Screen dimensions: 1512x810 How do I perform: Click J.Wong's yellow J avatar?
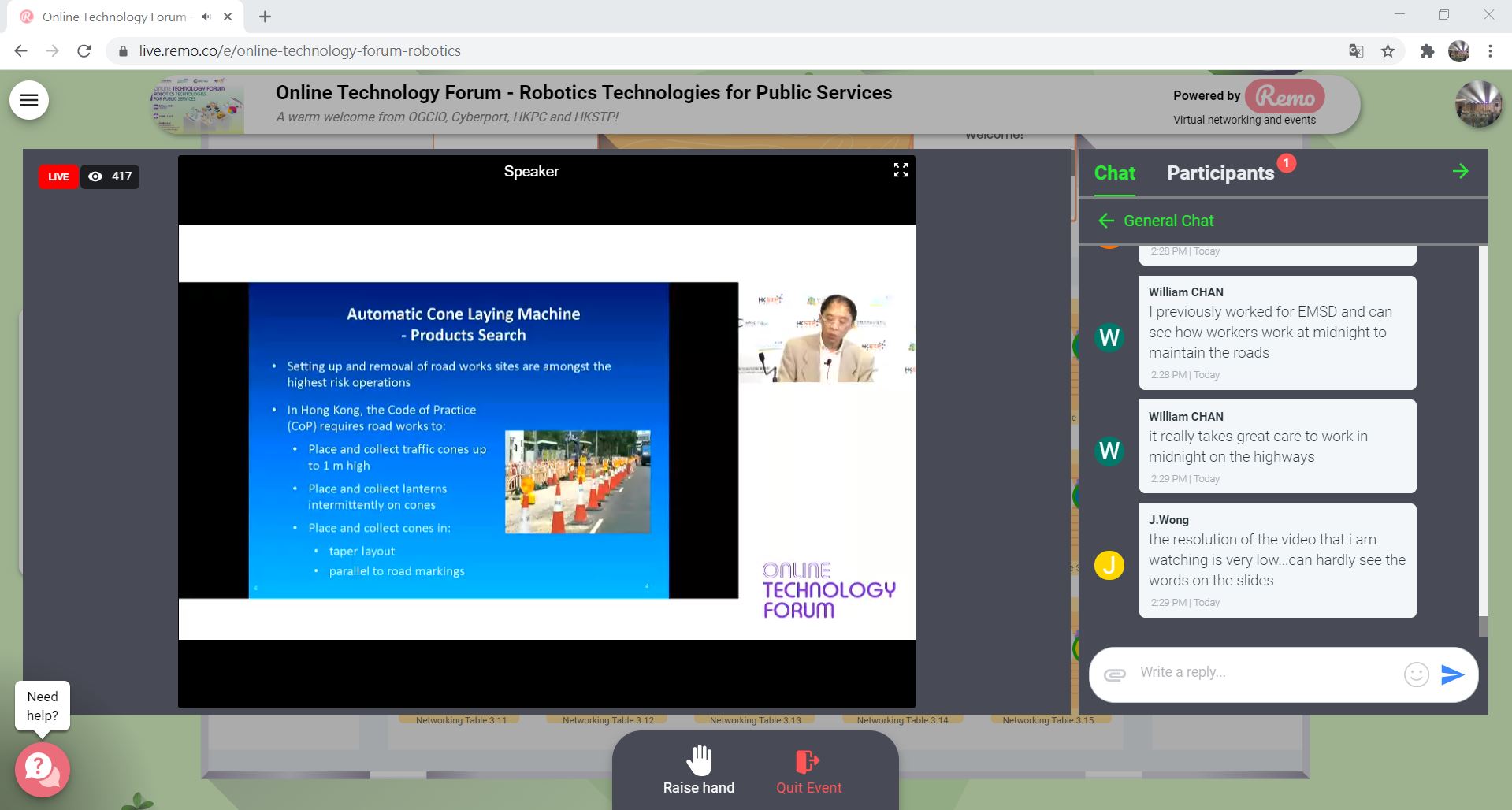coord(1109,565)
